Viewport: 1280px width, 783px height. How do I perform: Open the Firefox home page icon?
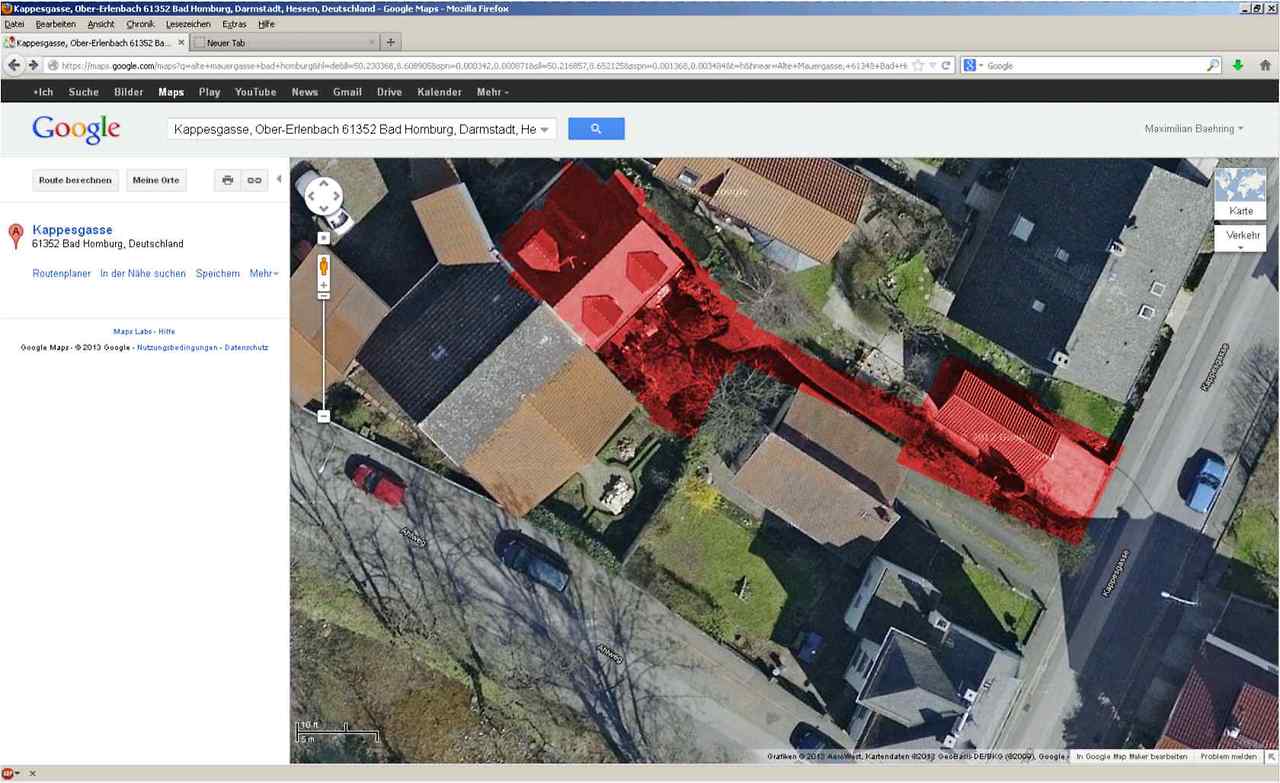pos(1265,65)
